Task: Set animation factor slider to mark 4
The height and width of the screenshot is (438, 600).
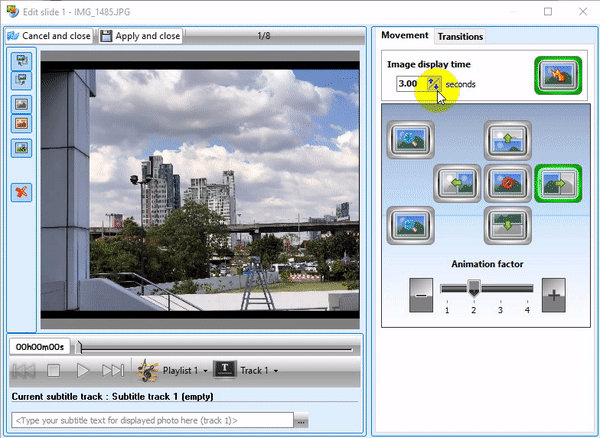Action: coord(527,288)
